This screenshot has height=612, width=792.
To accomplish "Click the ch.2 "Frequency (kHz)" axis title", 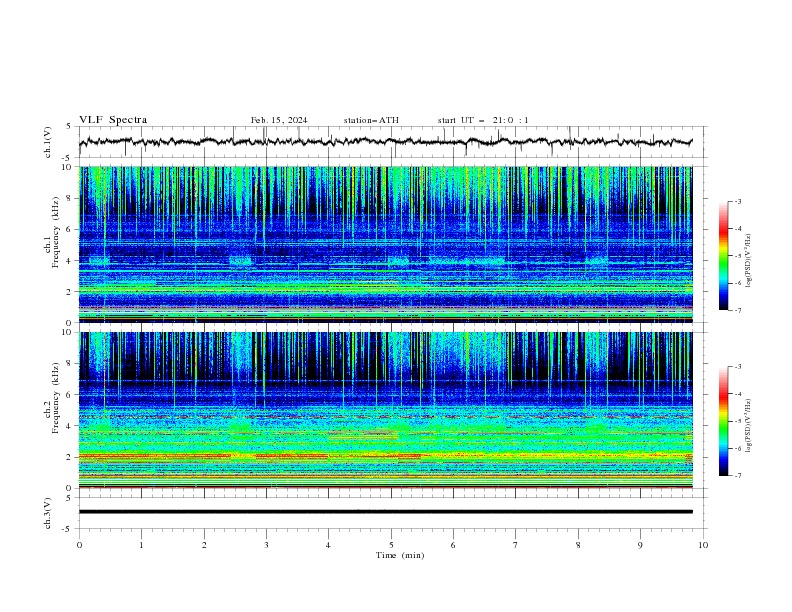I will point(56,398).
